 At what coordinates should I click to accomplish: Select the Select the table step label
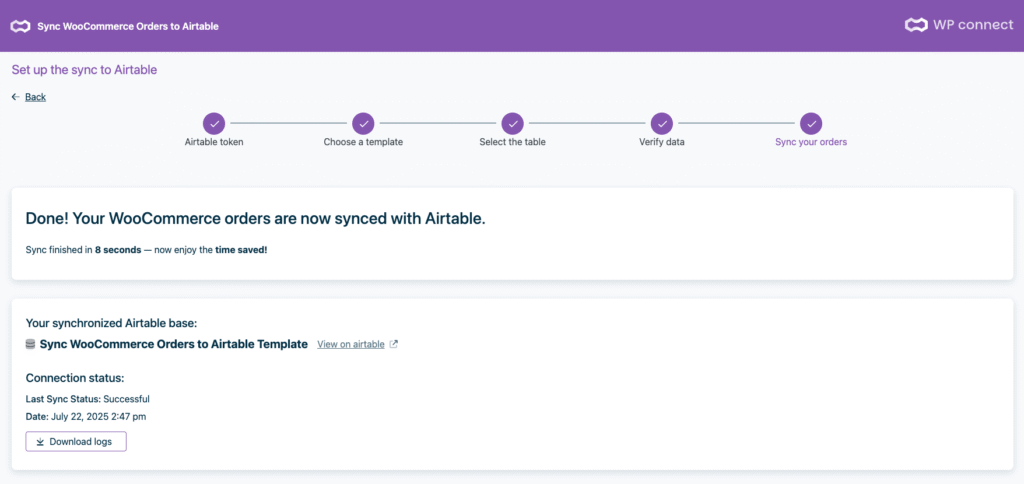point(513,142)
